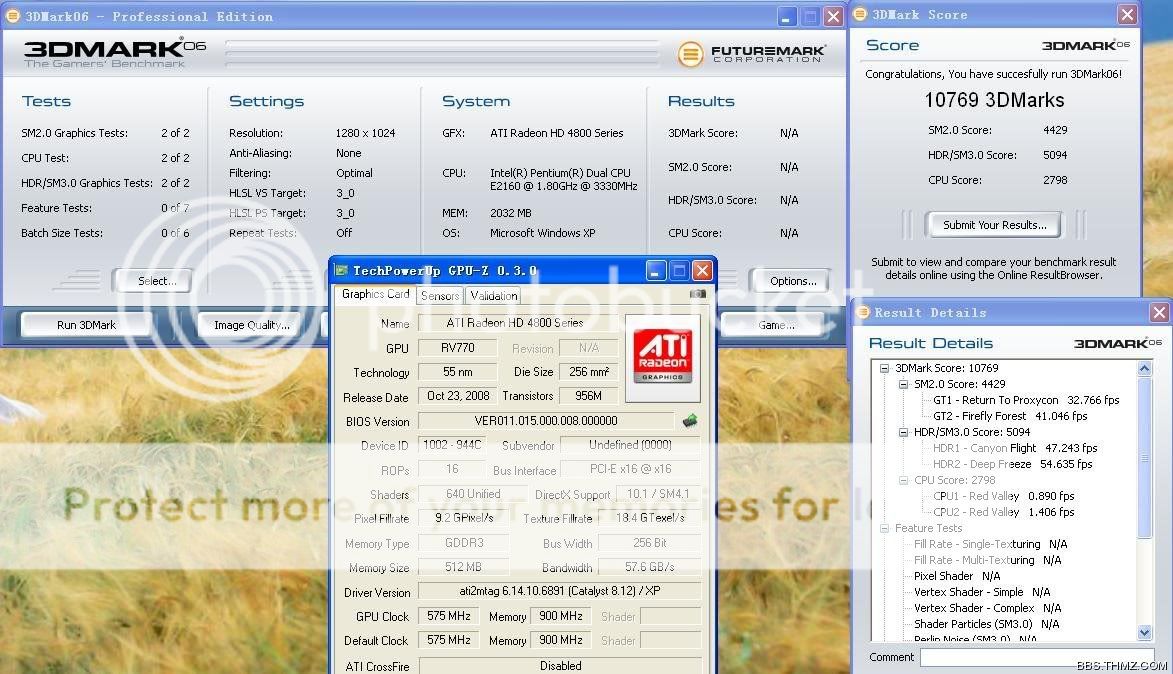The height and width of the screenshot is (674, 1173).
Task: Click the GFX ATI Radeon HD 4800 text
Action: (x=557, y=133)
